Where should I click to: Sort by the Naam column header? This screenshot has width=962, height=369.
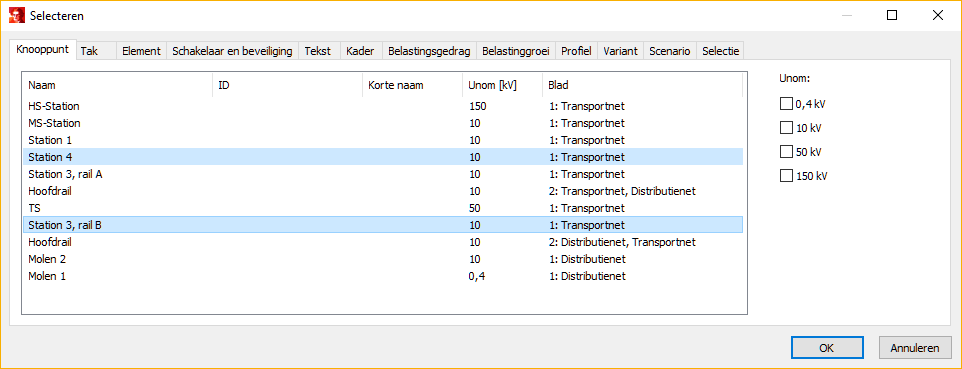pos(117,85)
